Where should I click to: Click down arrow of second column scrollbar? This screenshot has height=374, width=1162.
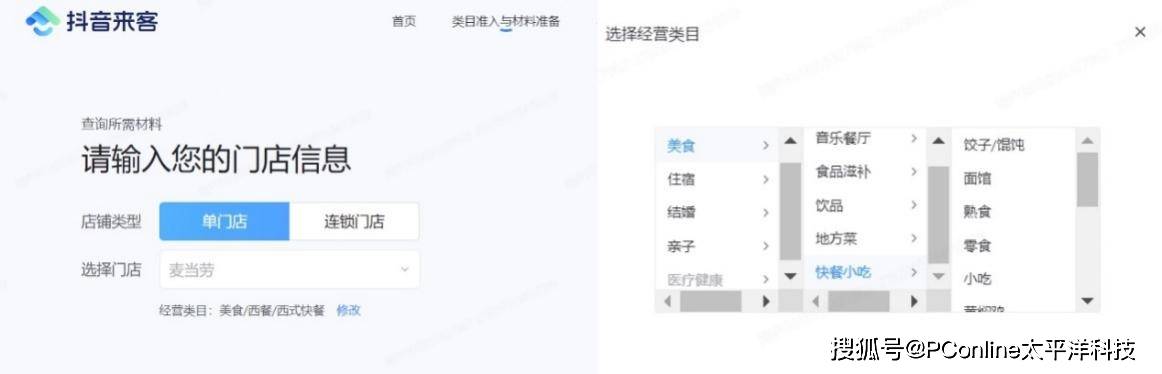[939, 276]
